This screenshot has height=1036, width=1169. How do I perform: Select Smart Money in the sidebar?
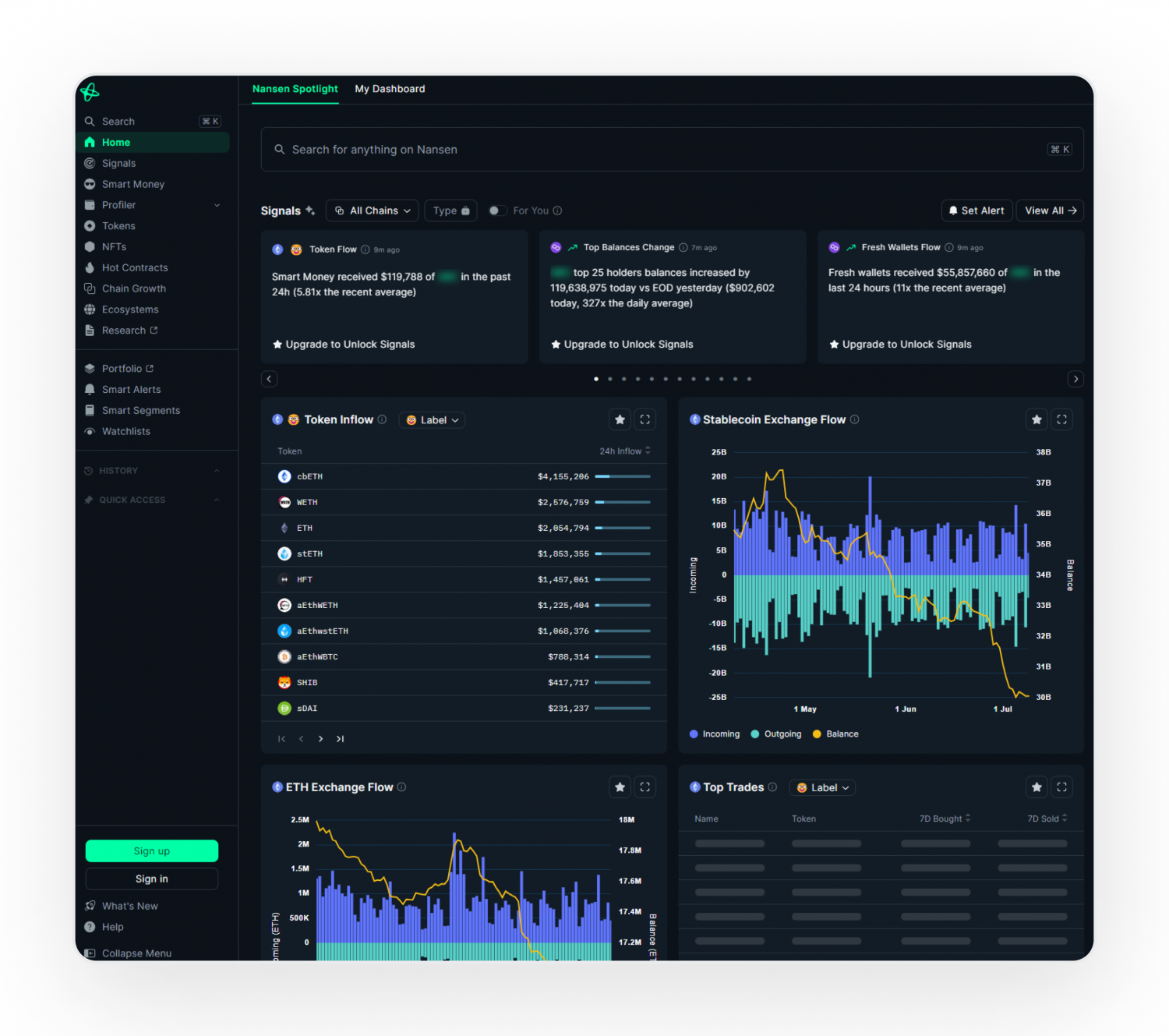[x=133, y=184]
